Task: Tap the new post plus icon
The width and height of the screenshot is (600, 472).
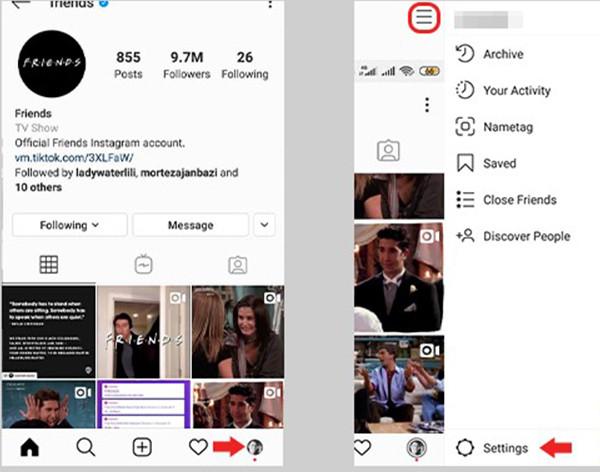Action: (142, 447)
